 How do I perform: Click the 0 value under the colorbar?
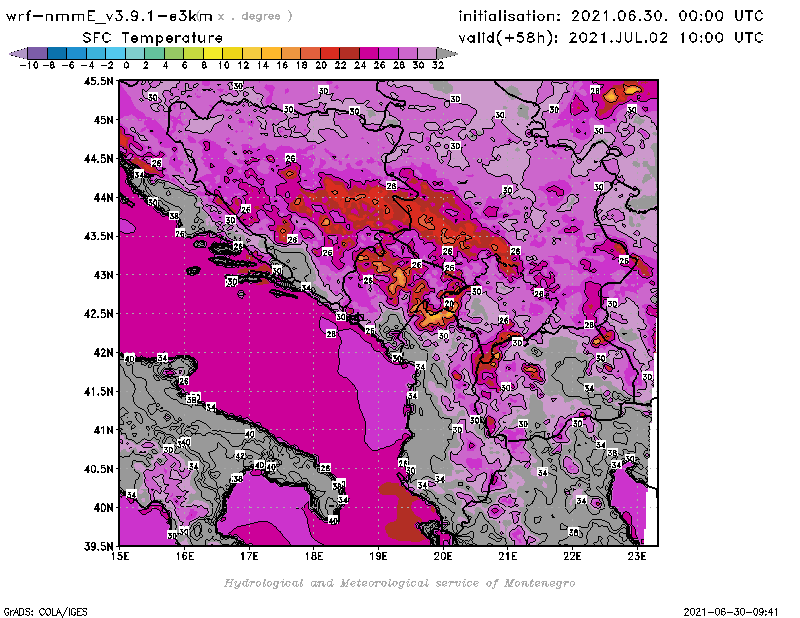tap(126, 65)
